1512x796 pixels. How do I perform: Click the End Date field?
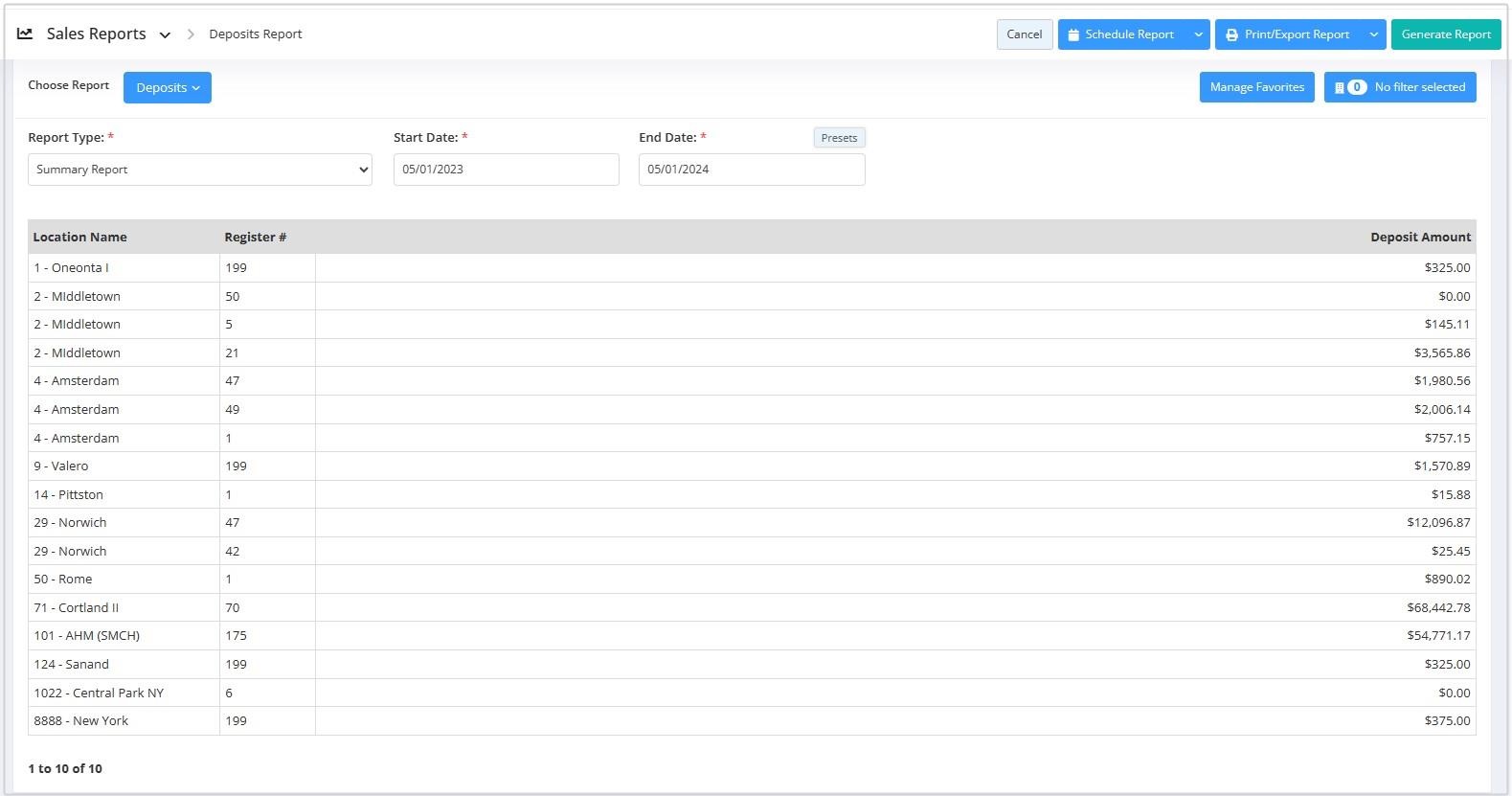[752, 170]
